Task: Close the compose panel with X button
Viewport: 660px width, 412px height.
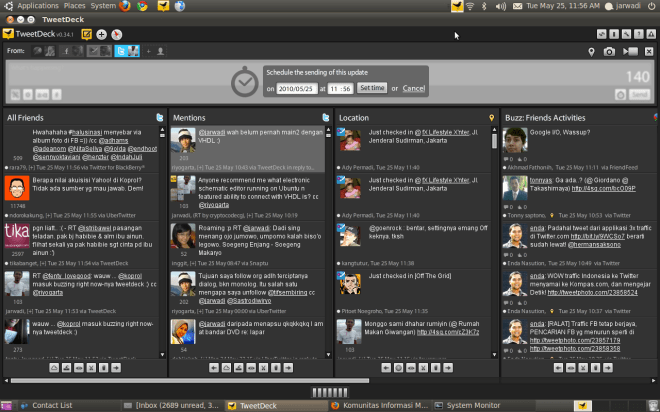Action: pos(649,51)
